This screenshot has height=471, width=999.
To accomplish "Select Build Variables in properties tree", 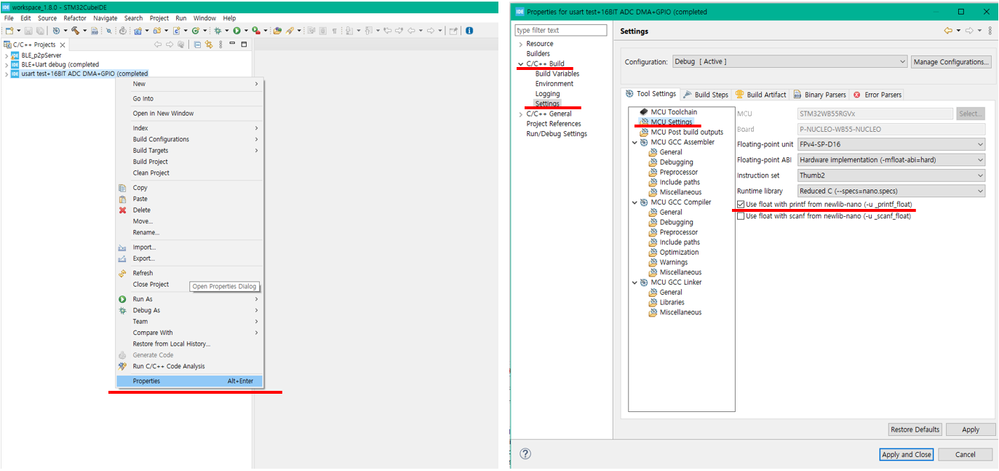I will pyautogui.click(x=557, y=74).
